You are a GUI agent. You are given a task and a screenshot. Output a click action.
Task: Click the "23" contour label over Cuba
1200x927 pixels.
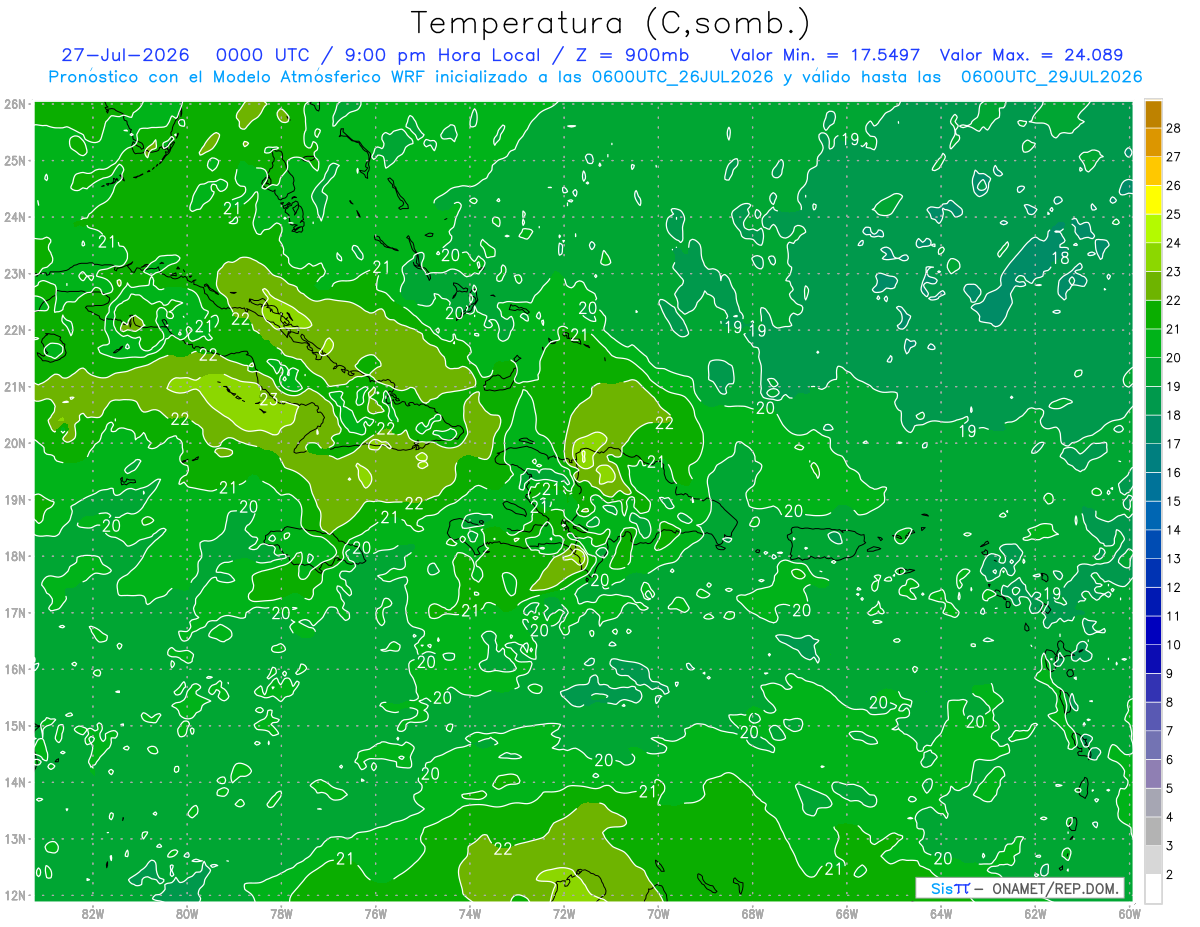(268, 400)
